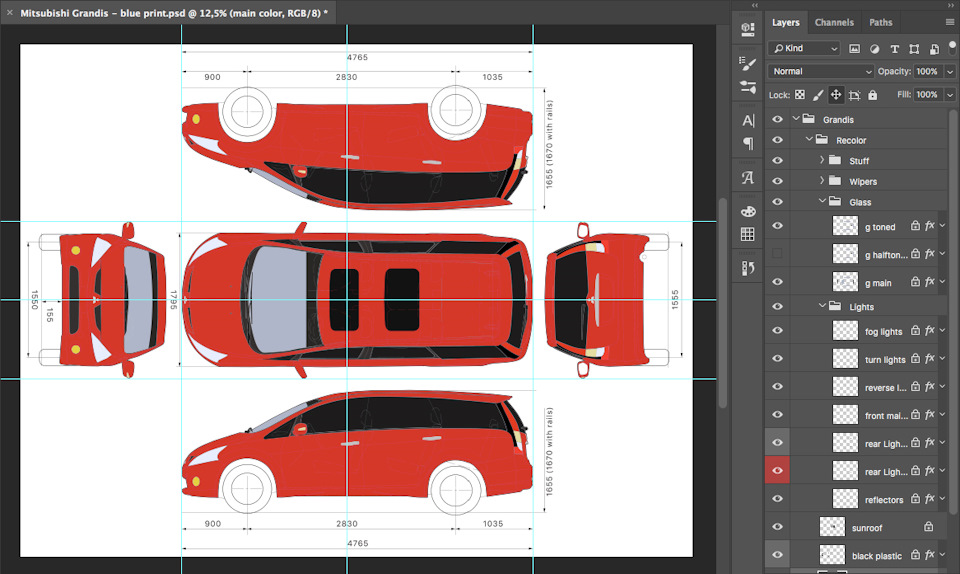Hide the Wipers group
Image resolution: width=960 pixels, height=574 pixels.
click(x=778, y=181)
